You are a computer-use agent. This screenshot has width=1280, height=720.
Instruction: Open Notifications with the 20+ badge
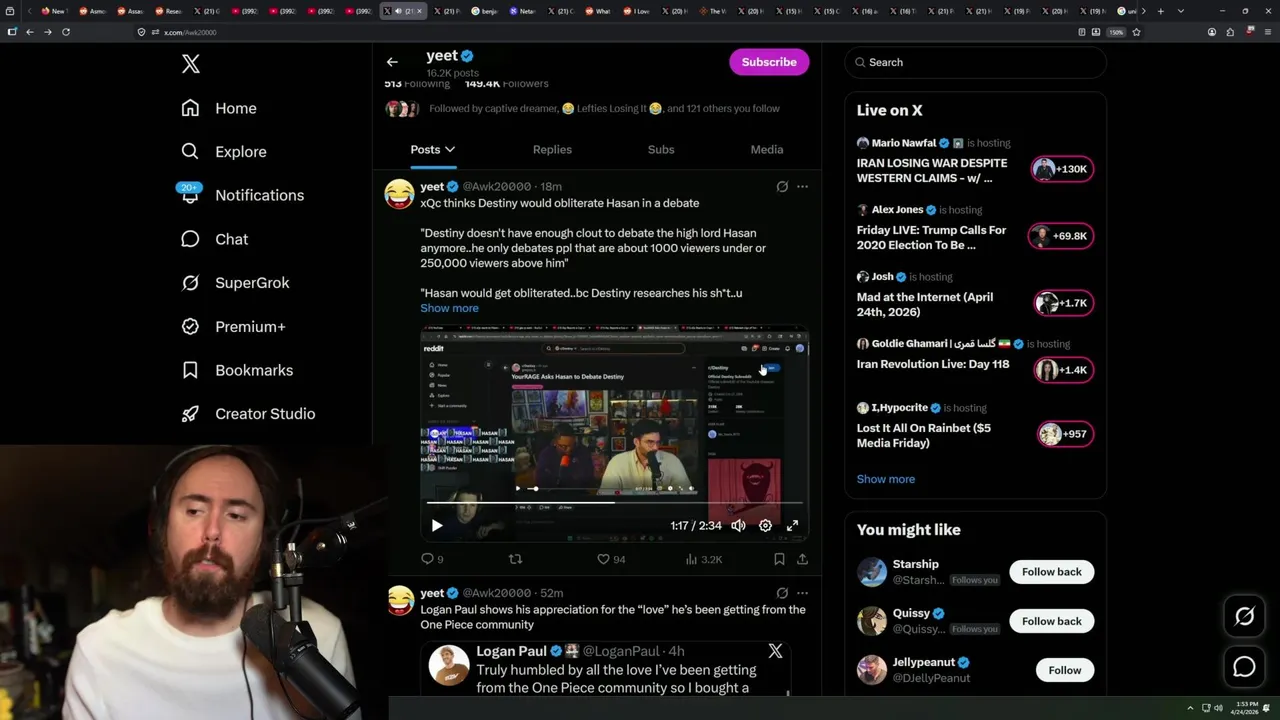pos(241,195)
